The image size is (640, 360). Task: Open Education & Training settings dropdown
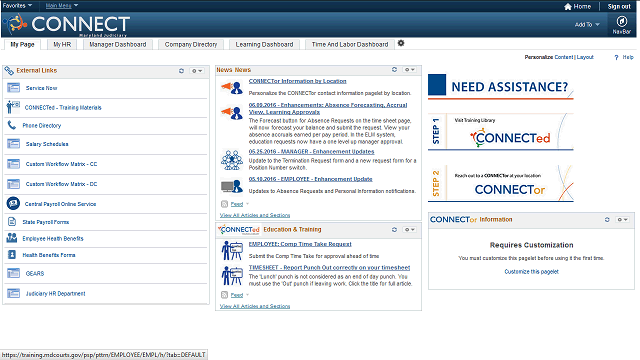pos(409,229)
